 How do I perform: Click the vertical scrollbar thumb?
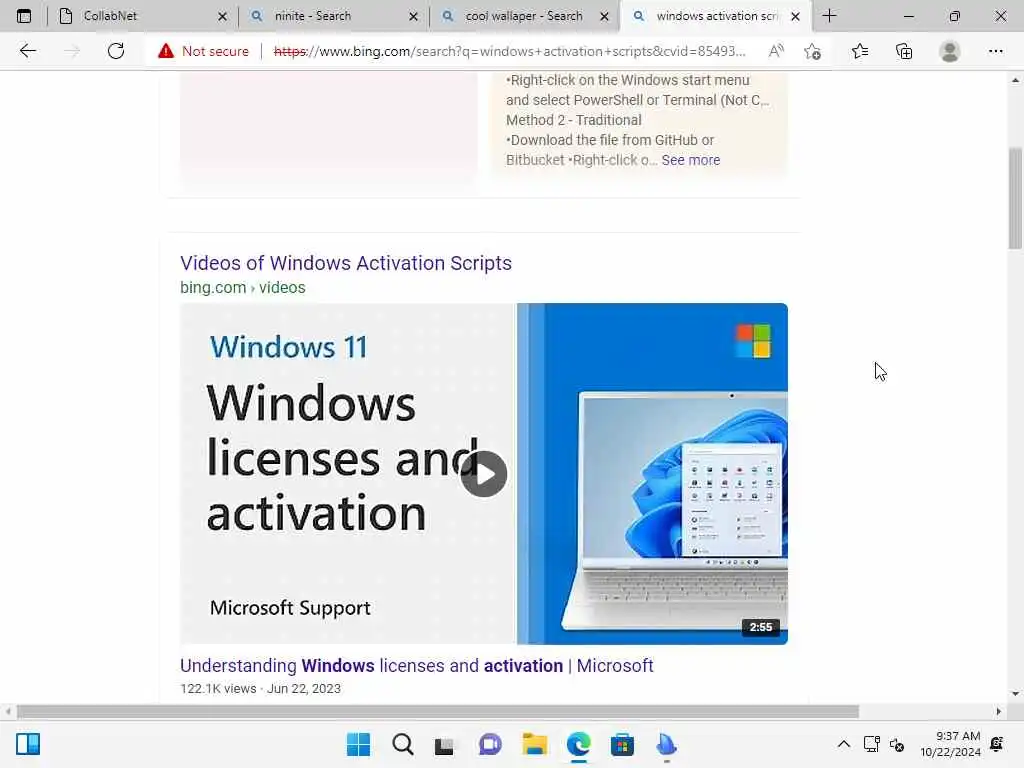(1015, 199)
